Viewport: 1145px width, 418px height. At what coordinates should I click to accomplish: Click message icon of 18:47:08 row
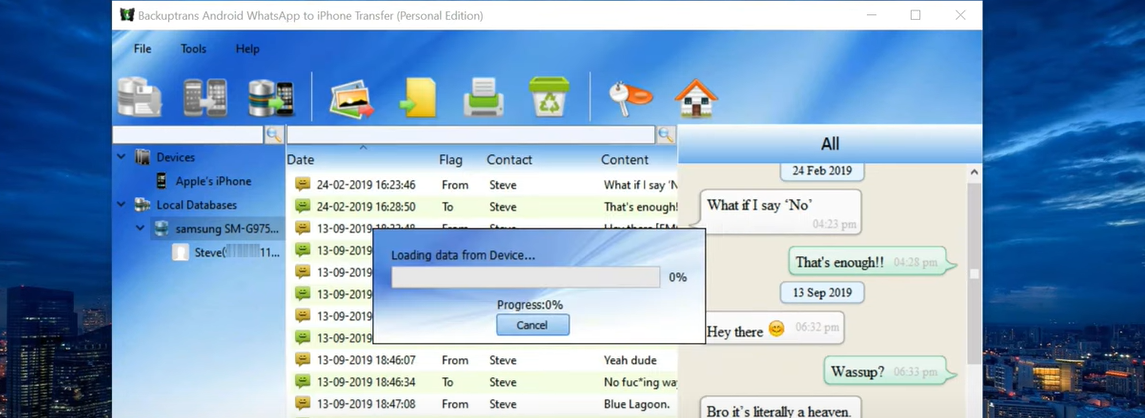click(302, 403)
